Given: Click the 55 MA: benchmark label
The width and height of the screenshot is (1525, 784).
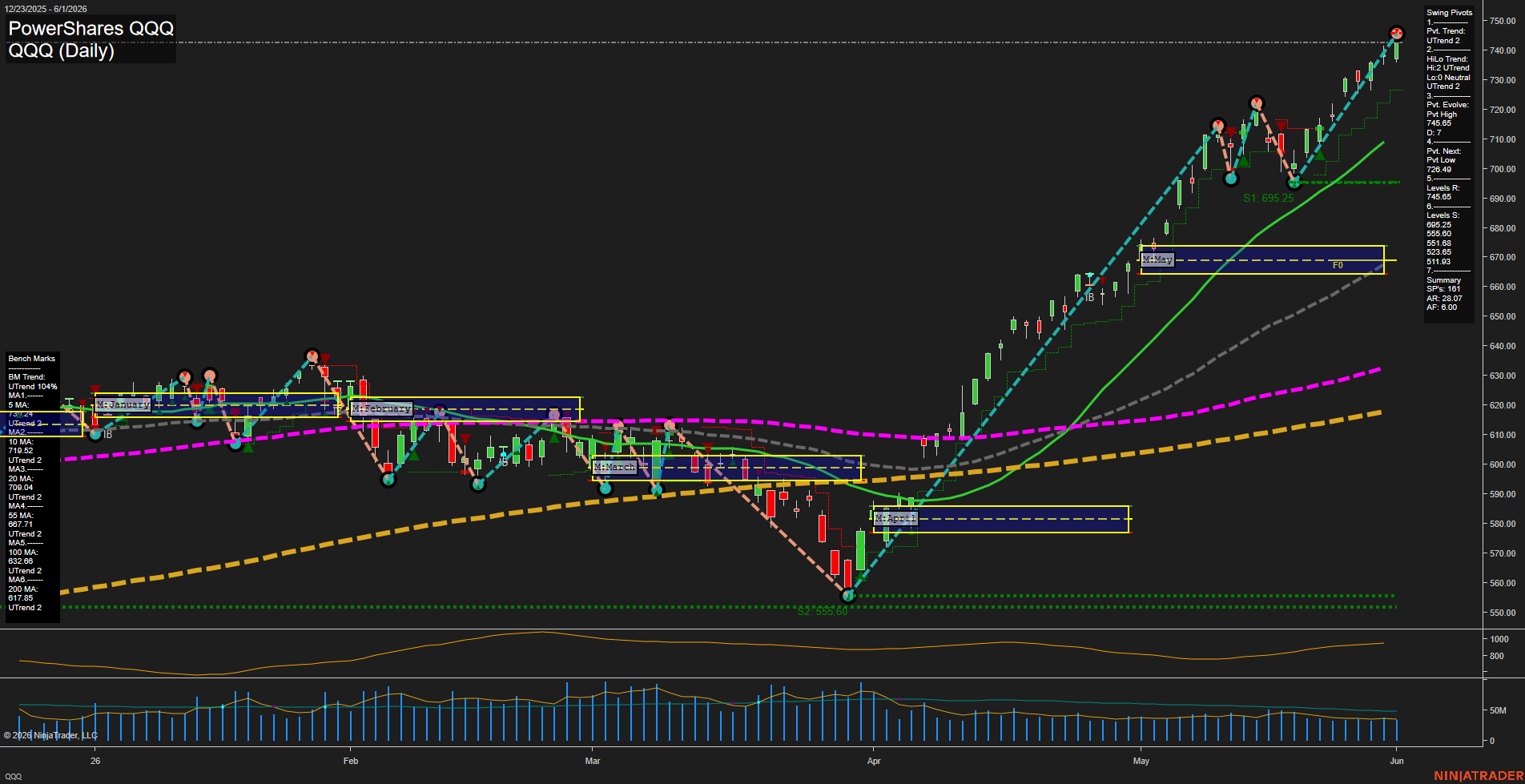Looking at the screenshot, I should point(21,516).
